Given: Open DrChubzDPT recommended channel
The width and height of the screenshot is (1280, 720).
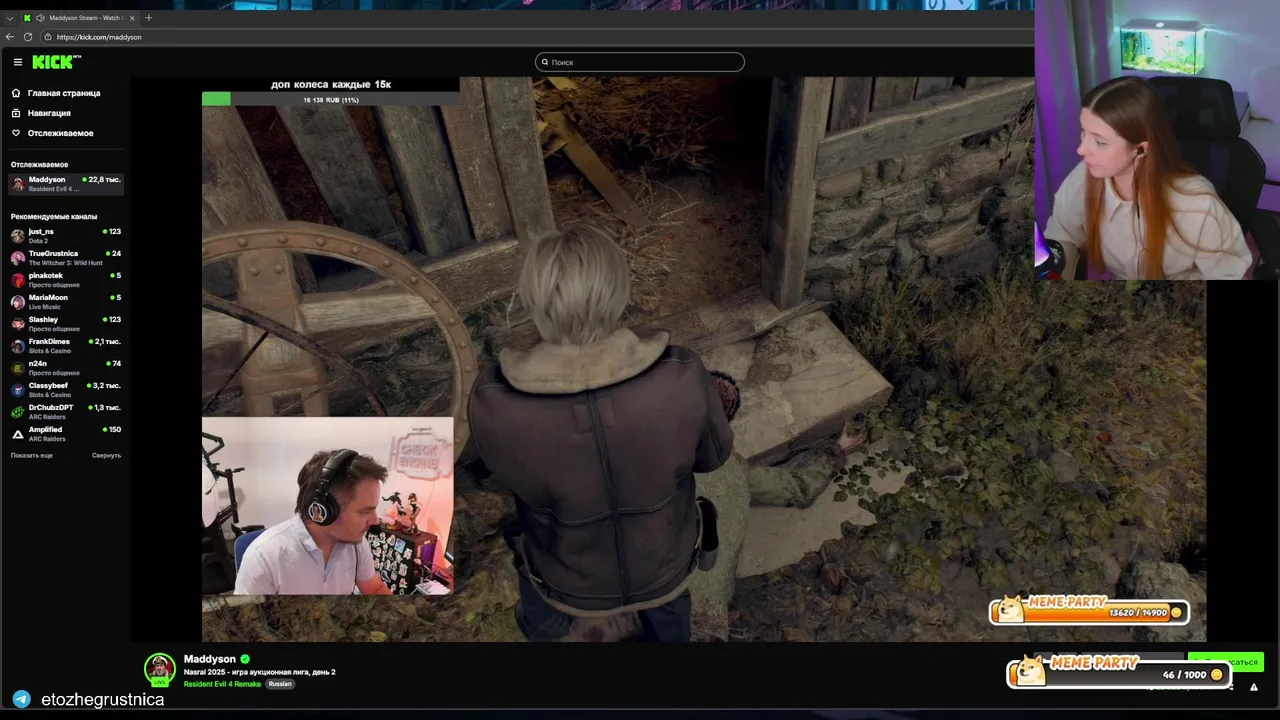Looking at the screenshot, I should click(x=65, y=412).
